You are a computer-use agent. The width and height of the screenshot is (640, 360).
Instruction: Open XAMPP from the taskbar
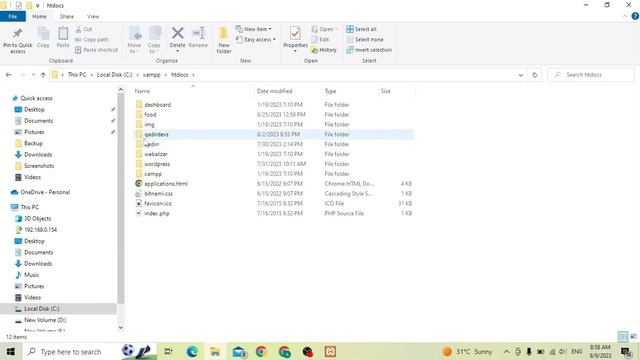point(330,351)
